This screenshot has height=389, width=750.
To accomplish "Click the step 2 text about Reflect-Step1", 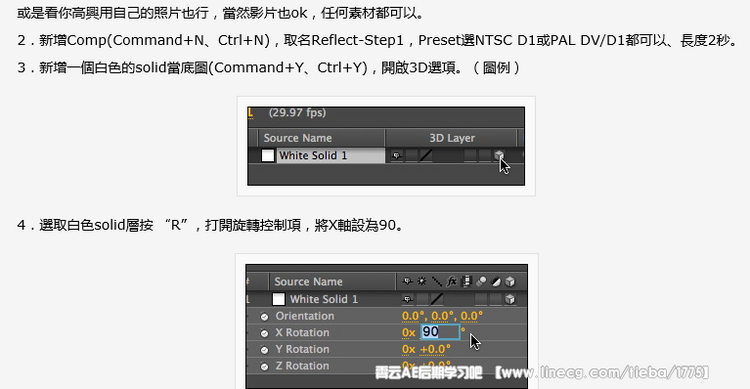I will click(378, 40).
